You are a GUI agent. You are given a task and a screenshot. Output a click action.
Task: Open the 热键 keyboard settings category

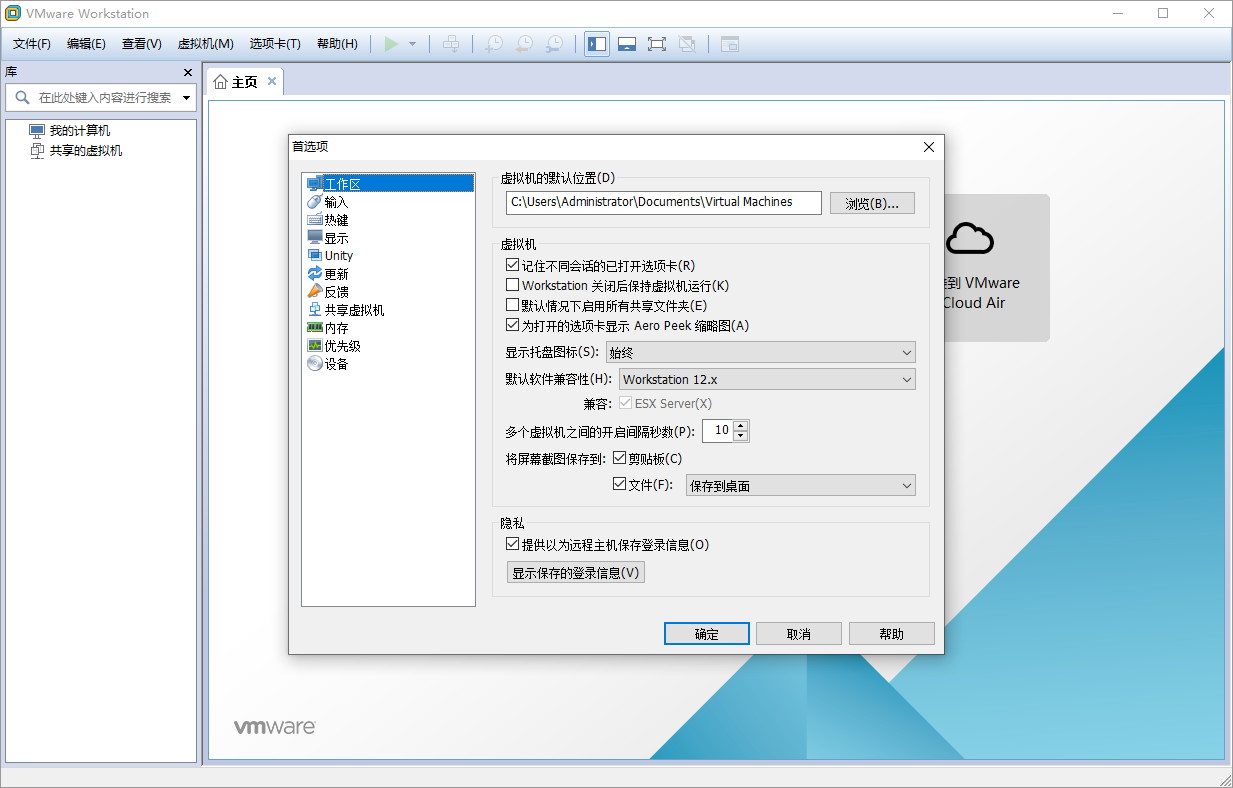click(x=333, y=218)
